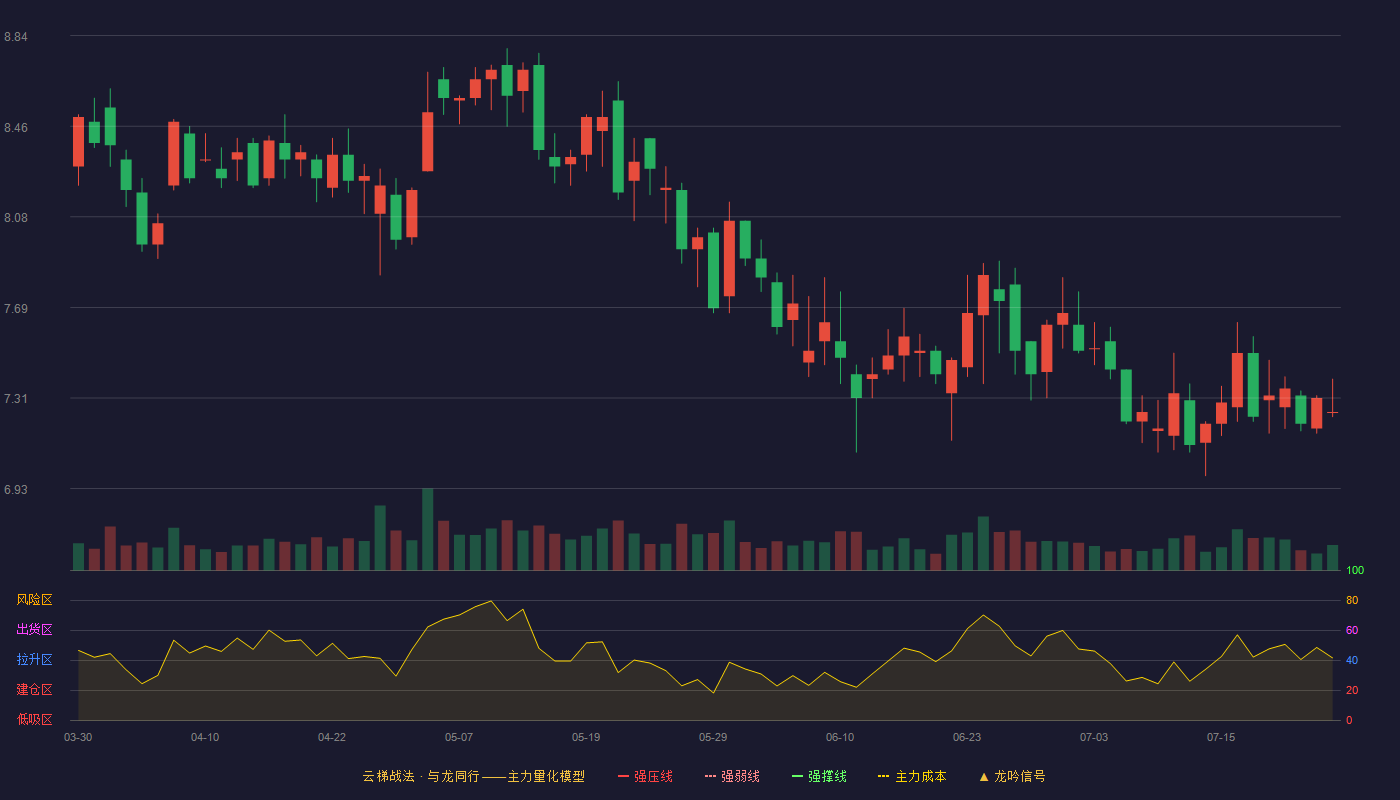Click the 04-22 date label
The width and height of the screenshot is (1400, 800).
click(332, 737)
